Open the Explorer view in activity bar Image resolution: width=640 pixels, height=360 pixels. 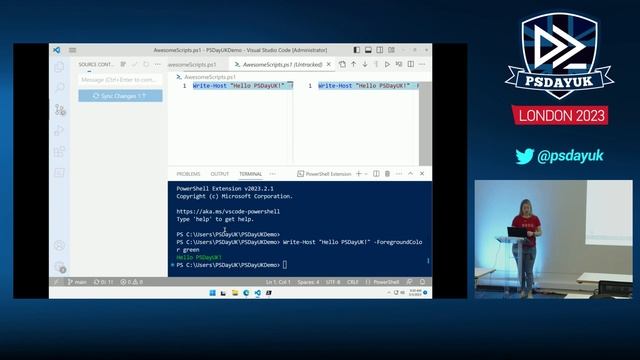click(x=60, y=67)
